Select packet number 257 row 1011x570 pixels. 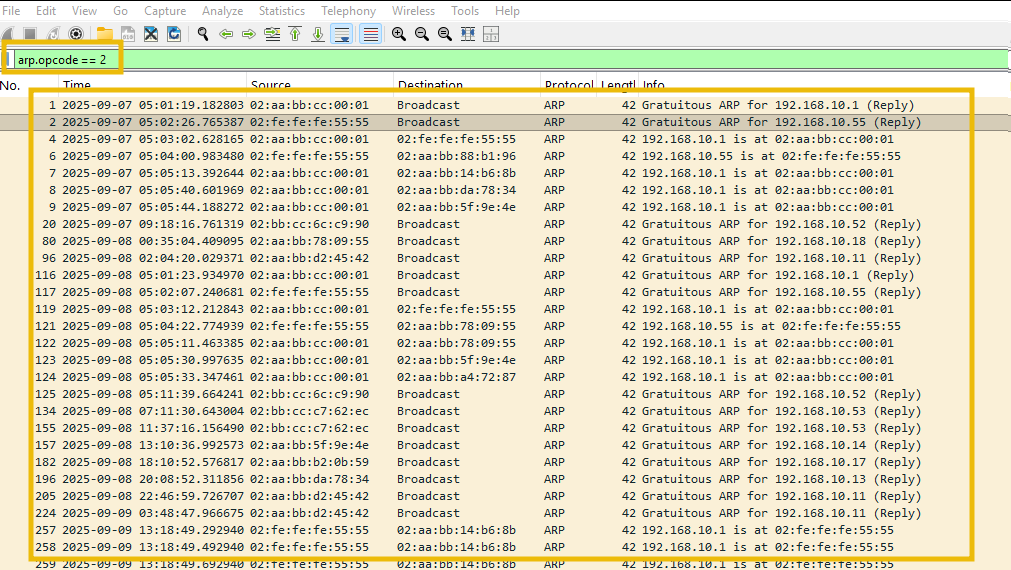pyautogui.click(x=506, y=530)
